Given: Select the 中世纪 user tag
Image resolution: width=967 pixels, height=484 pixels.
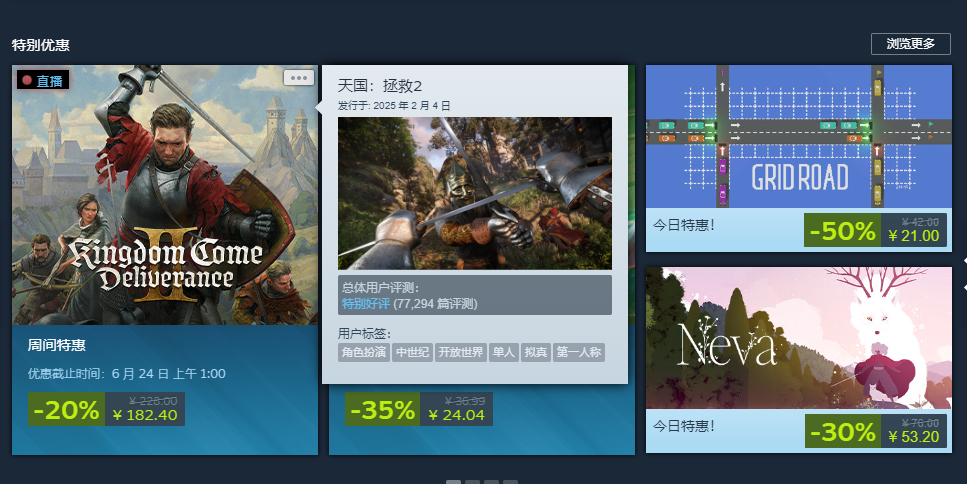Looking at the screenshot, I should click(412, 352).
